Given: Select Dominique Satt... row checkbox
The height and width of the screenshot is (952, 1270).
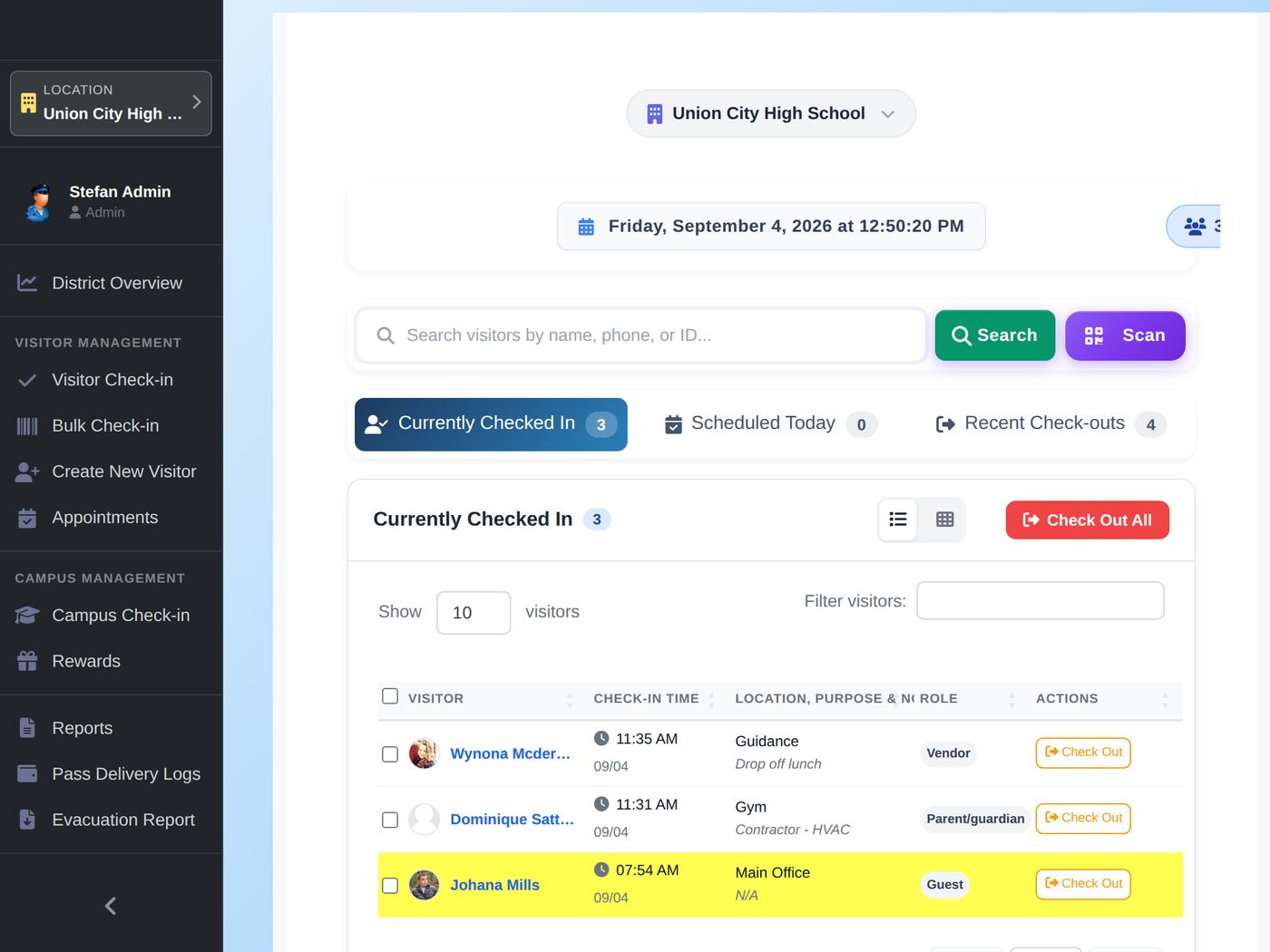Looking at the screenshot, I should click(390, 820).
